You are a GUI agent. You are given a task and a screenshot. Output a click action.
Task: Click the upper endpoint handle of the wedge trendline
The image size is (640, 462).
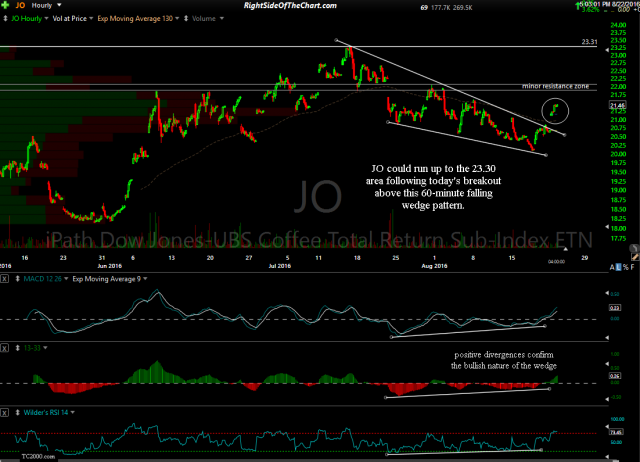336,40
